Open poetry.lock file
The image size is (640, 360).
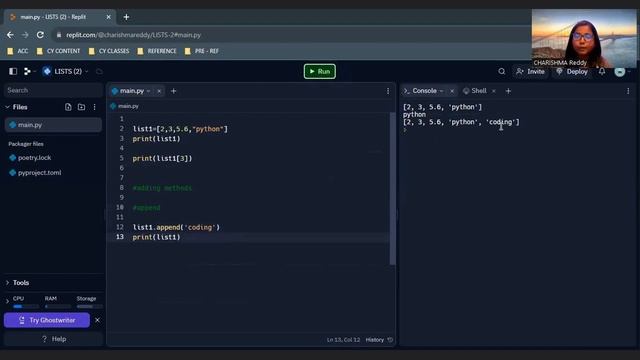coord(34,158)
